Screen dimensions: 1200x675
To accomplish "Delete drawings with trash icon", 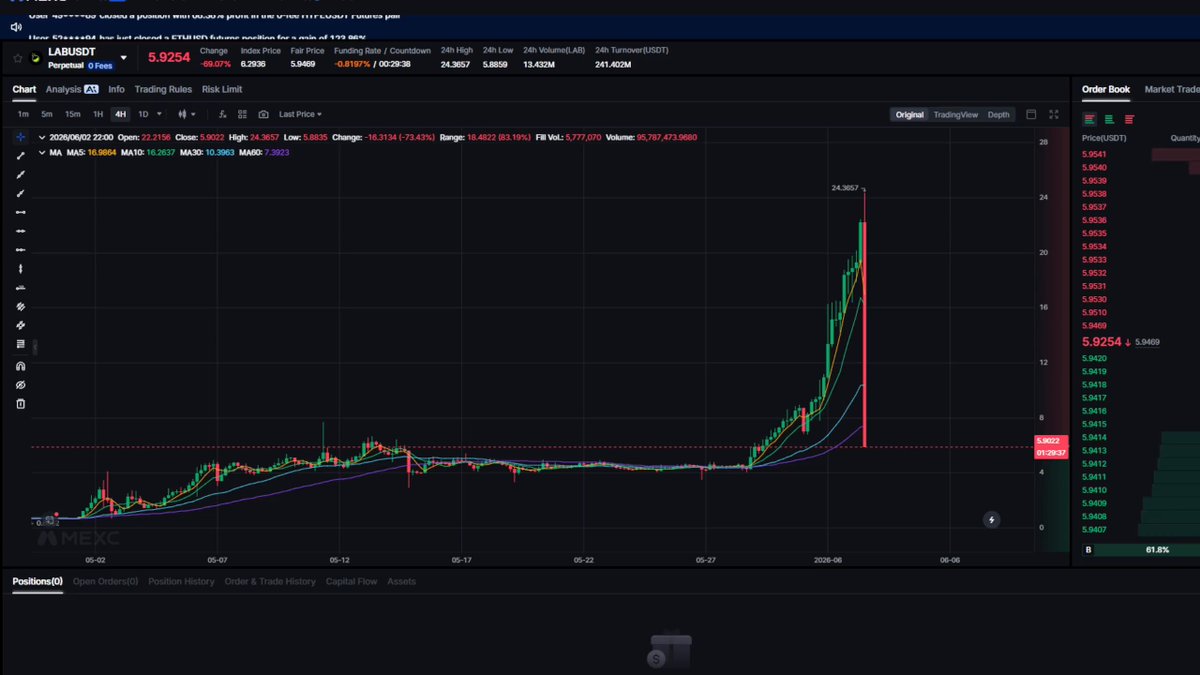I will point(20,404).
